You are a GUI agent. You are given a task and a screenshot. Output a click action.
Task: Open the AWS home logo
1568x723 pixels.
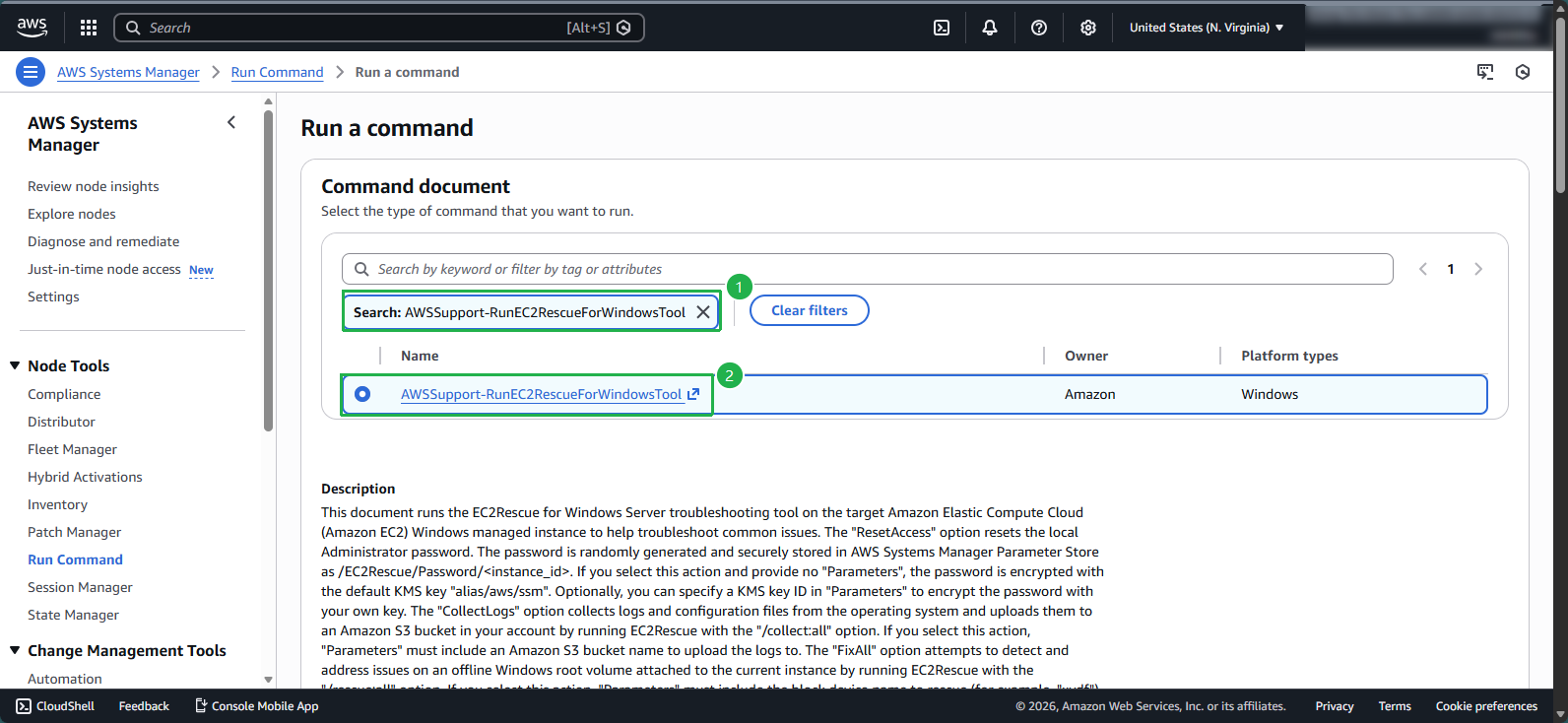[x=32, y=28]
